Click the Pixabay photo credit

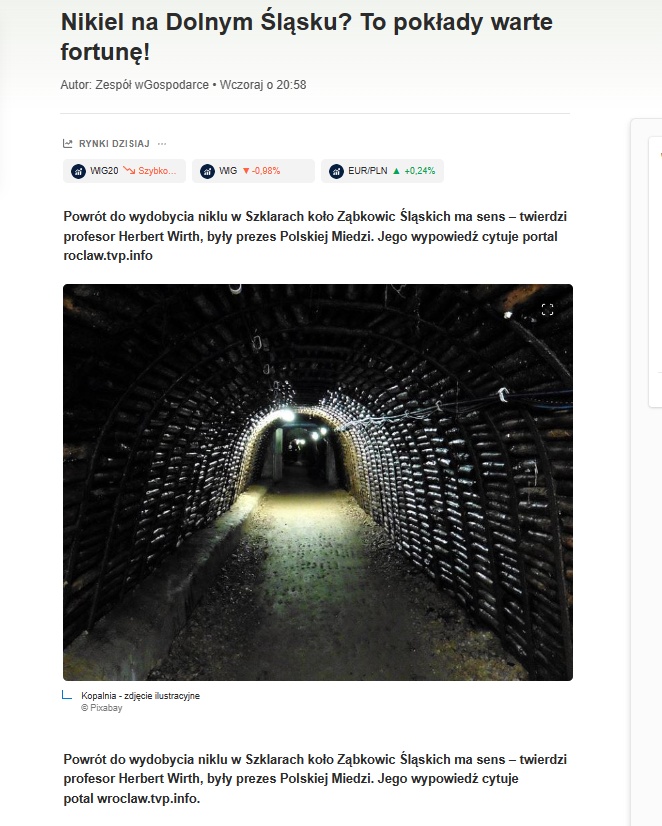102,708
